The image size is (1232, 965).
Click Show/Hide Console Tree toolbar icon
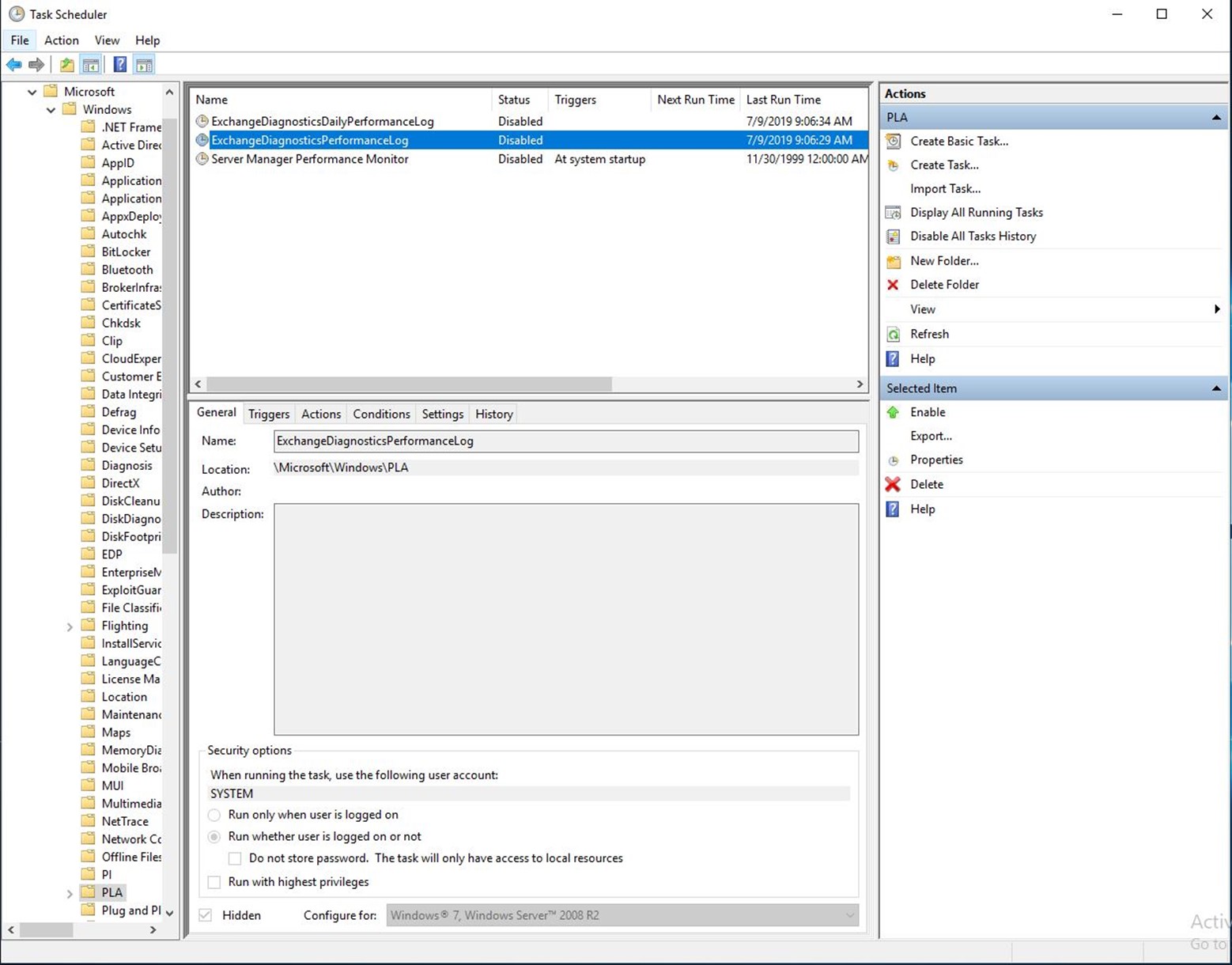91,65
